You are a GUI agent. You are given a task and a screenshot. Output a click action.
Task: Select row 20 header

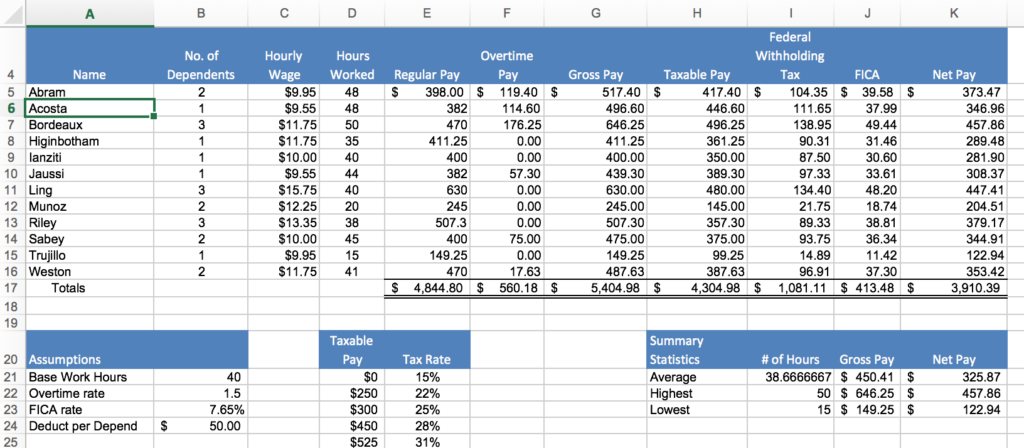pos(10,359)
